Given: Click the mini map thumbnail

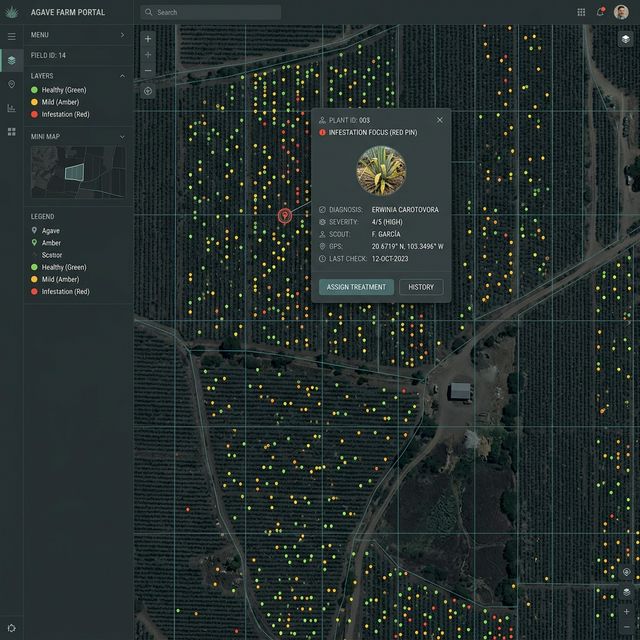Looking at the screenshot, I should point(78,172).
